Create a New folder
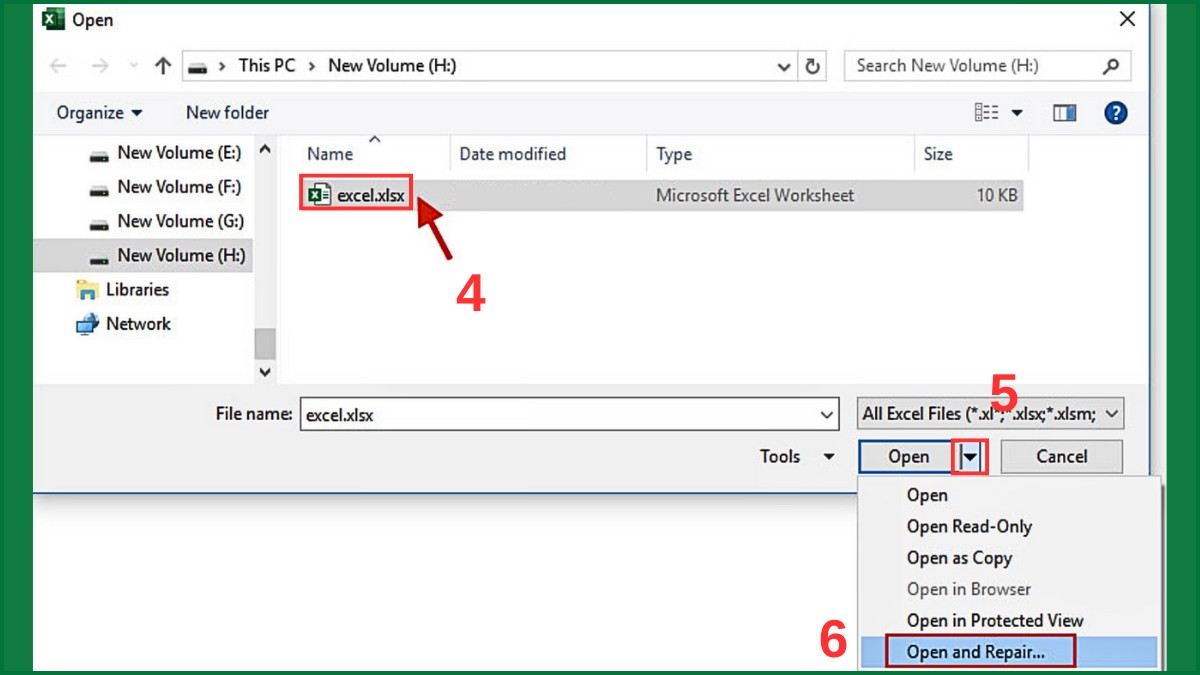The image size is (1200, 675). click(x=226, y=112)
